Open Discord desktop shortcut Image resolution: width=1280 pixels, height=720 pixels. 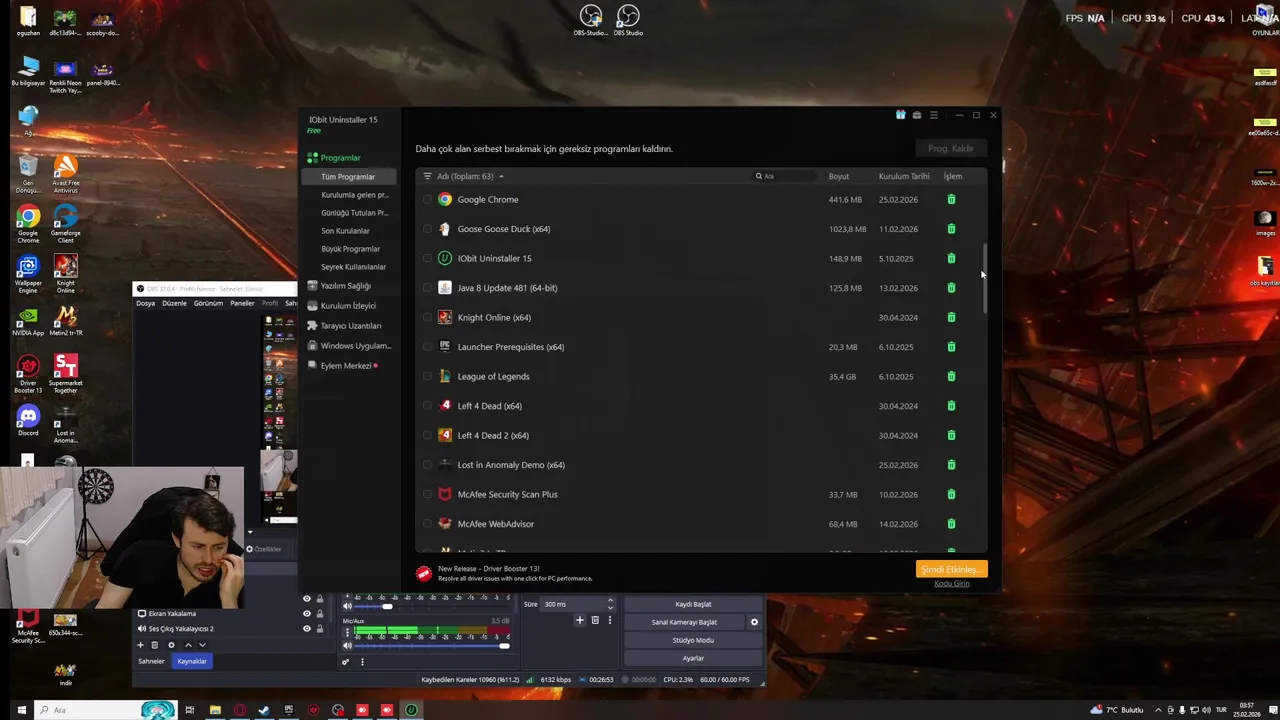[x=28, y=420]
